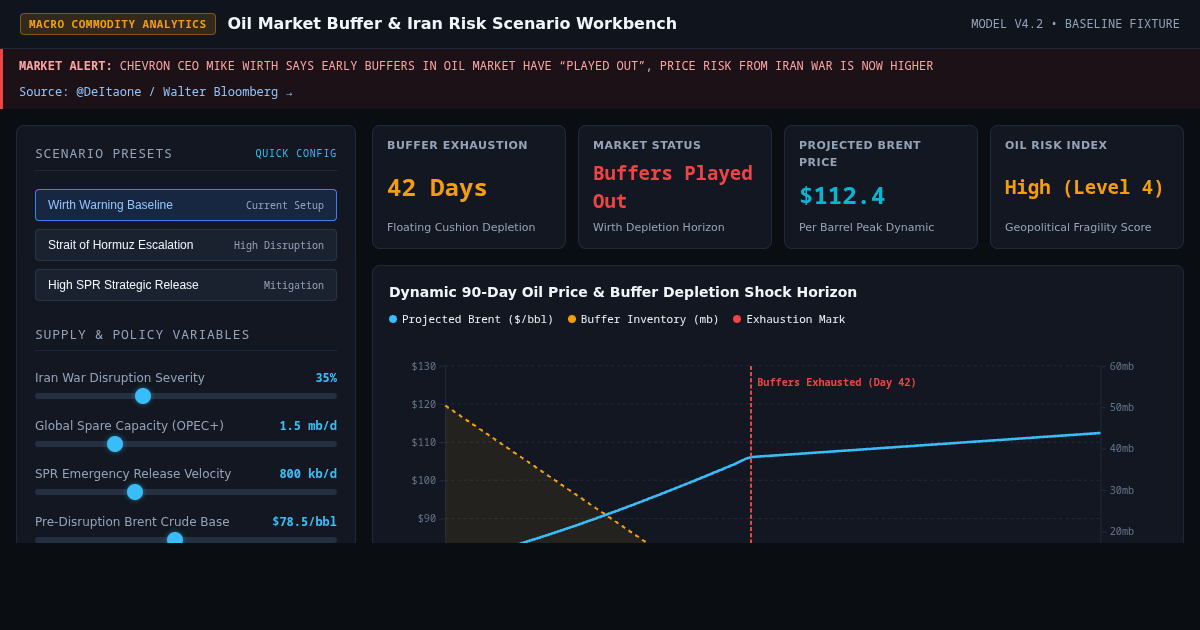Click the Projected Brent Price $112.4 value
The height and width of the screenshot is (630, 1200).
842,196
